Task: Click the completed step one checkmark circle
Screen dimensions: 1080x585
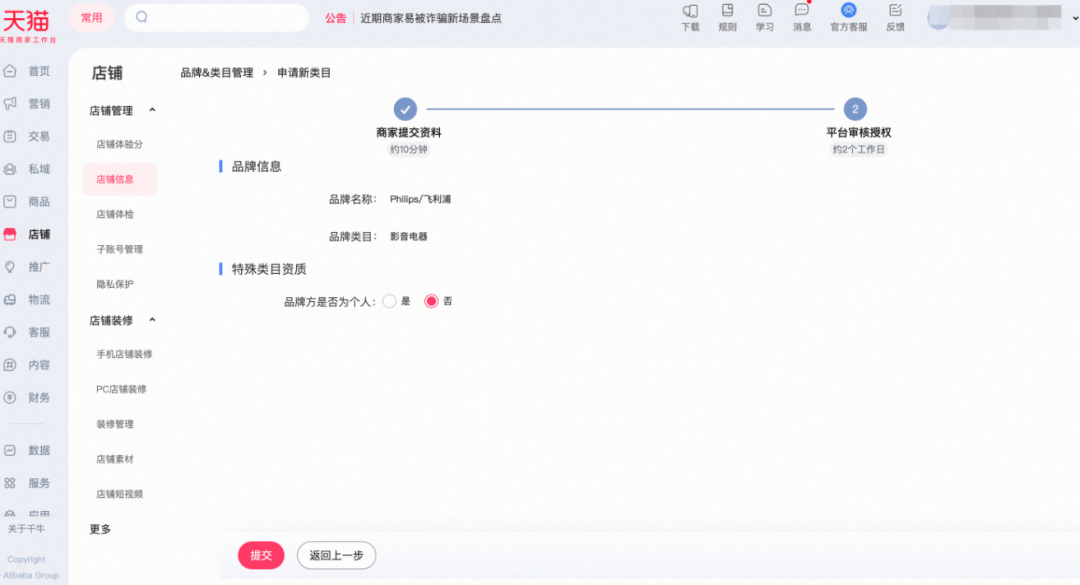Action: pos(405,109)
